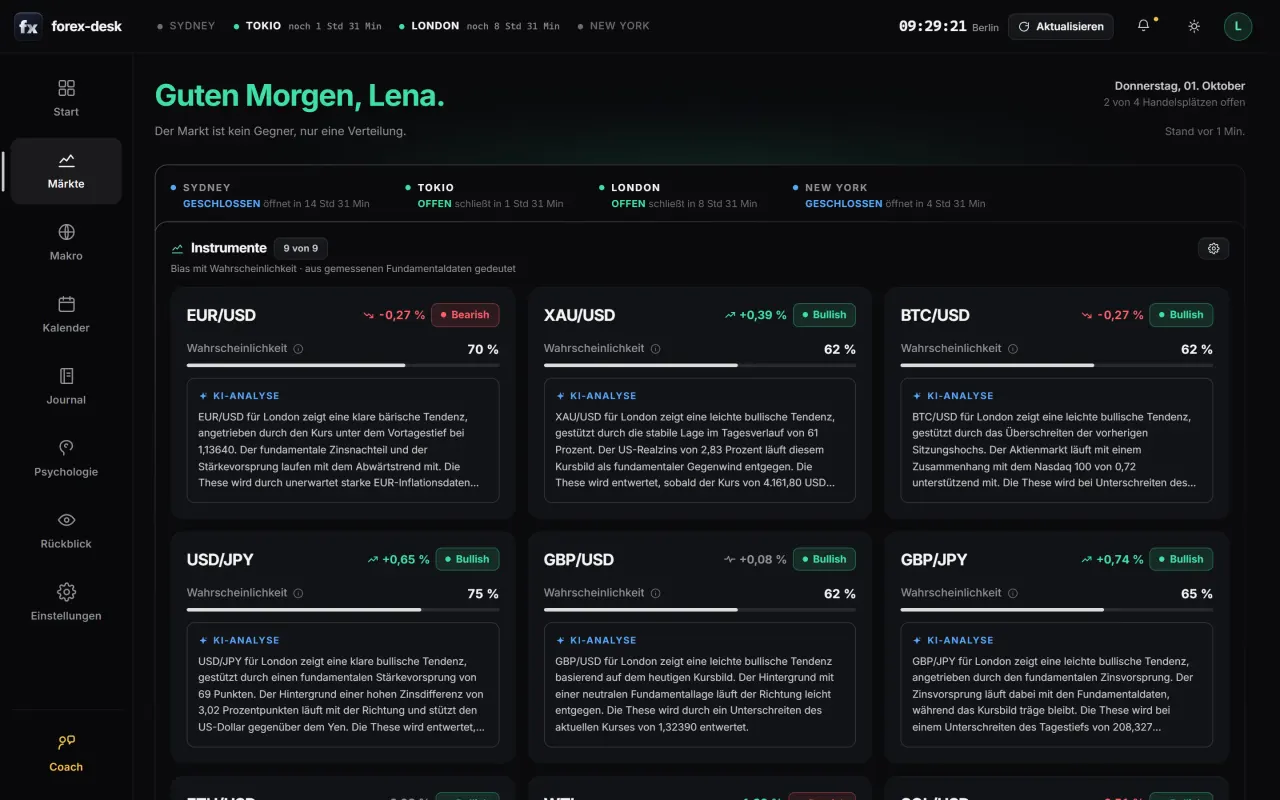
Task: Open the Kalender section
Action: click(66, 315)
